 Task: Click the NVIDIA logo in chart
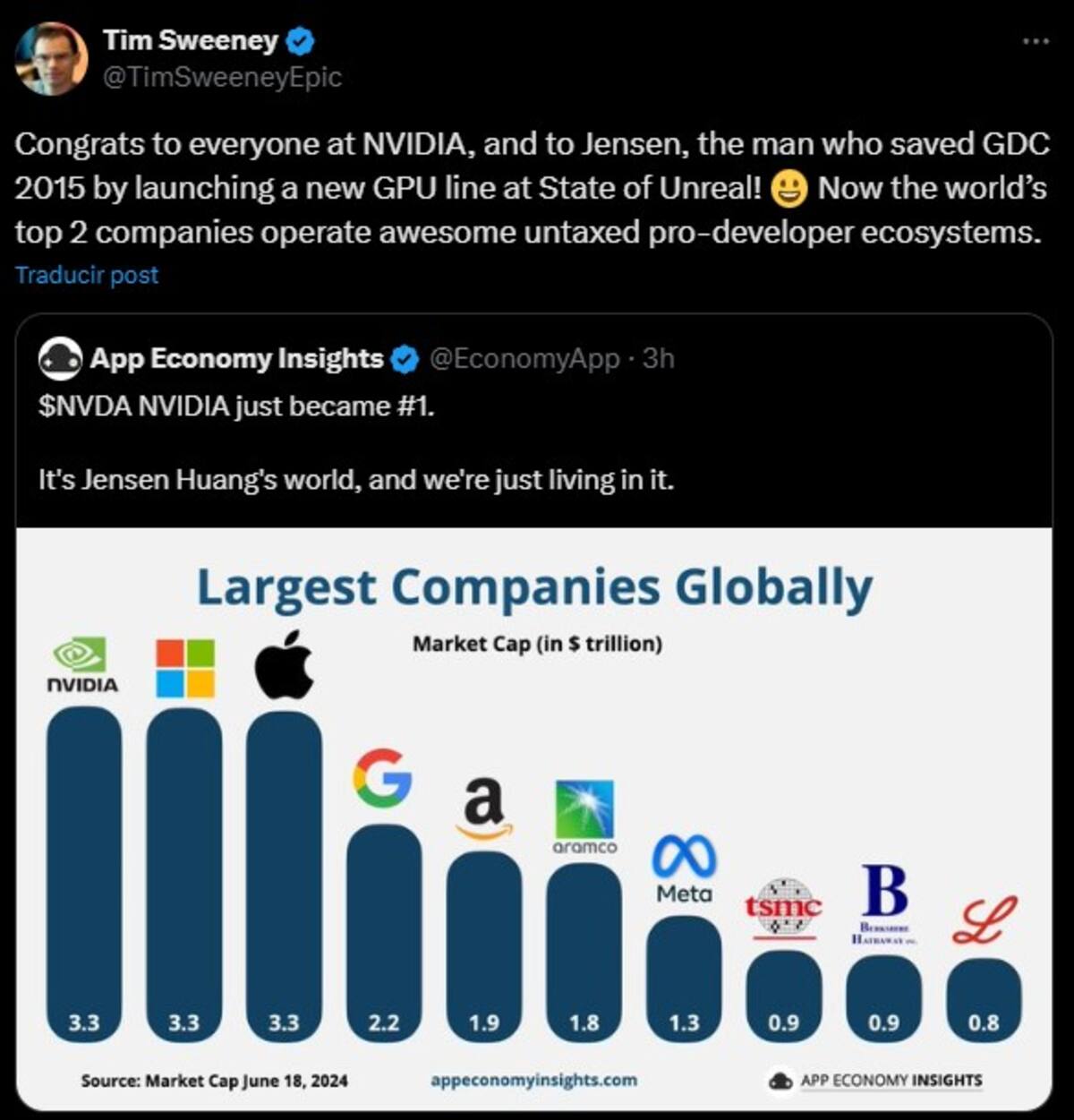pyautogui.click(x=81, y=665)
